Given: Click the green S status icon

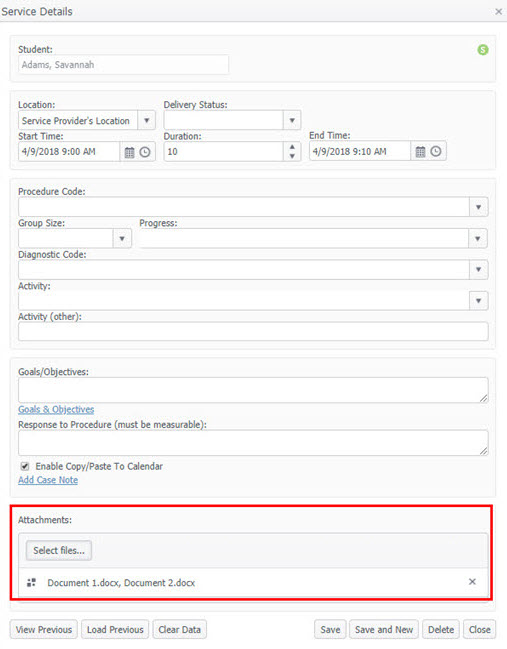Looking at the screenshot, I should click(483, 50).
